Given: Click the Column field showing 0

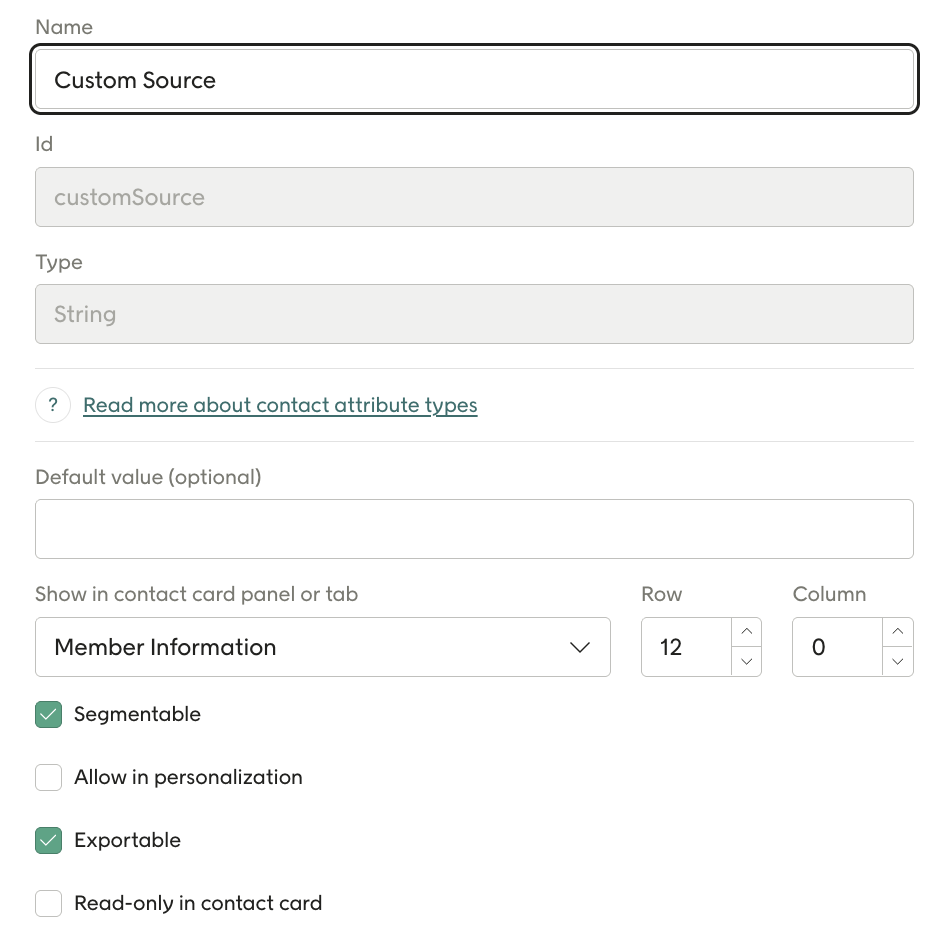Looking at the screenshot, I should pos(840,647).
